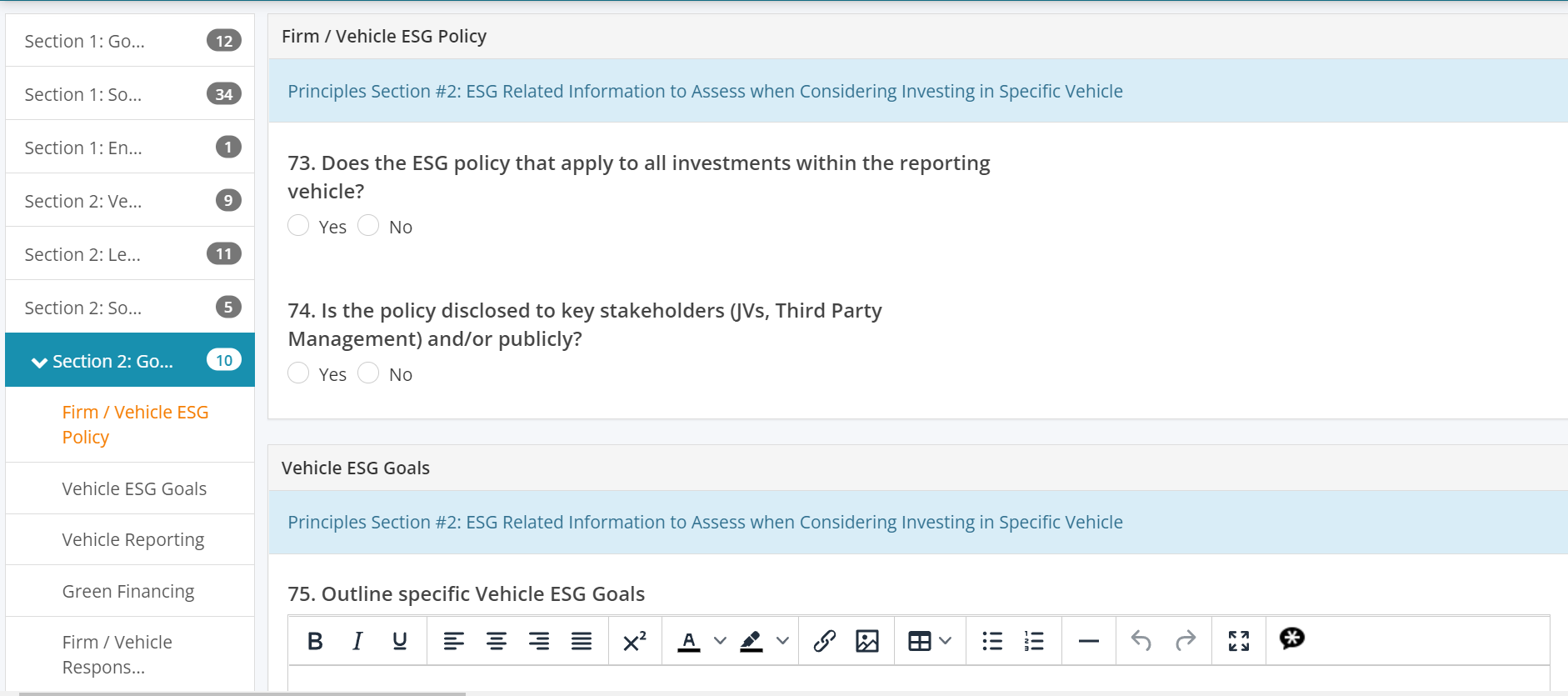
Task: Click the asterisk special icon
Action: [x=1292, y=638]
